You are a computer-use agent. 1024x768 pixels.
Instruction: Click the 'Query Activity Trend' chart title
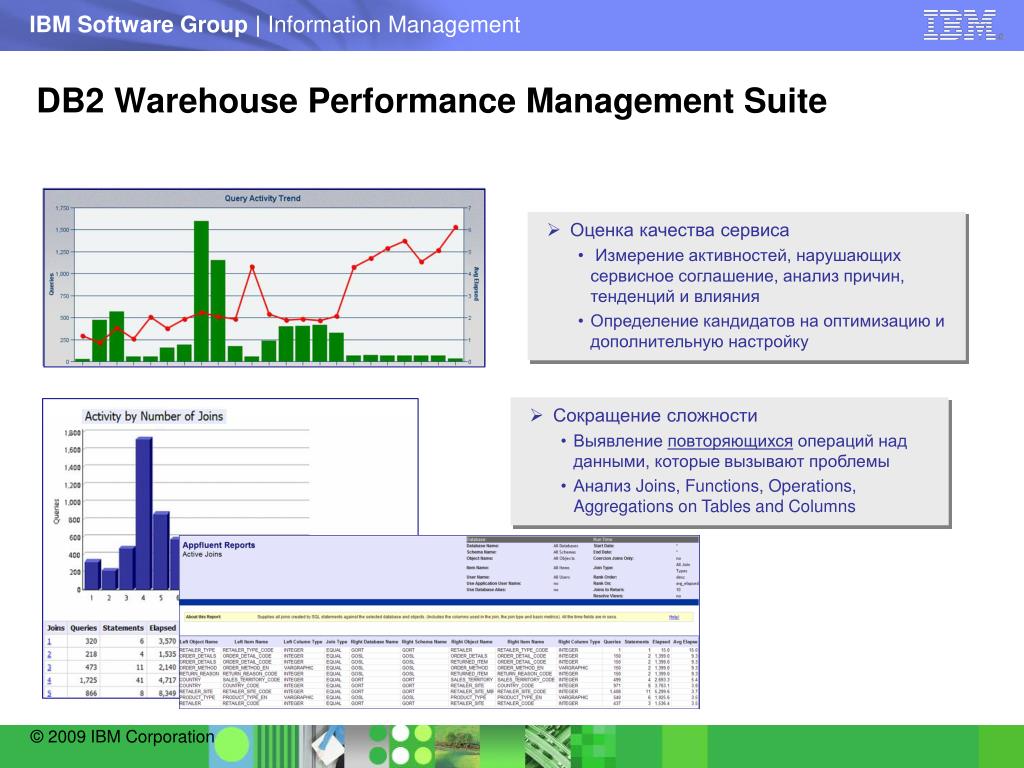(263, 198)
